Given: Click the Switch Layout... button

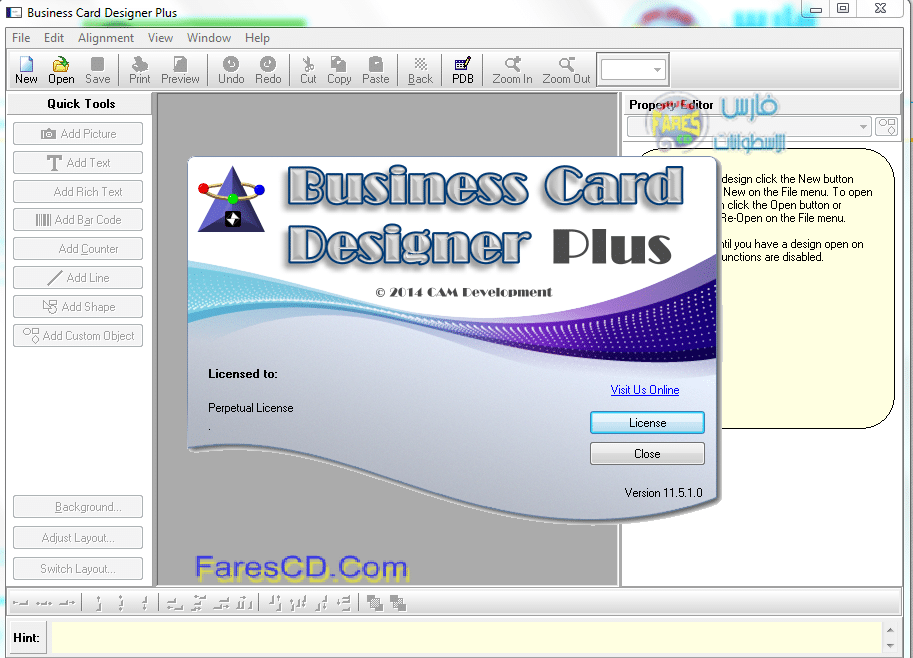Looking at the screenshot, I should point(78,568).
